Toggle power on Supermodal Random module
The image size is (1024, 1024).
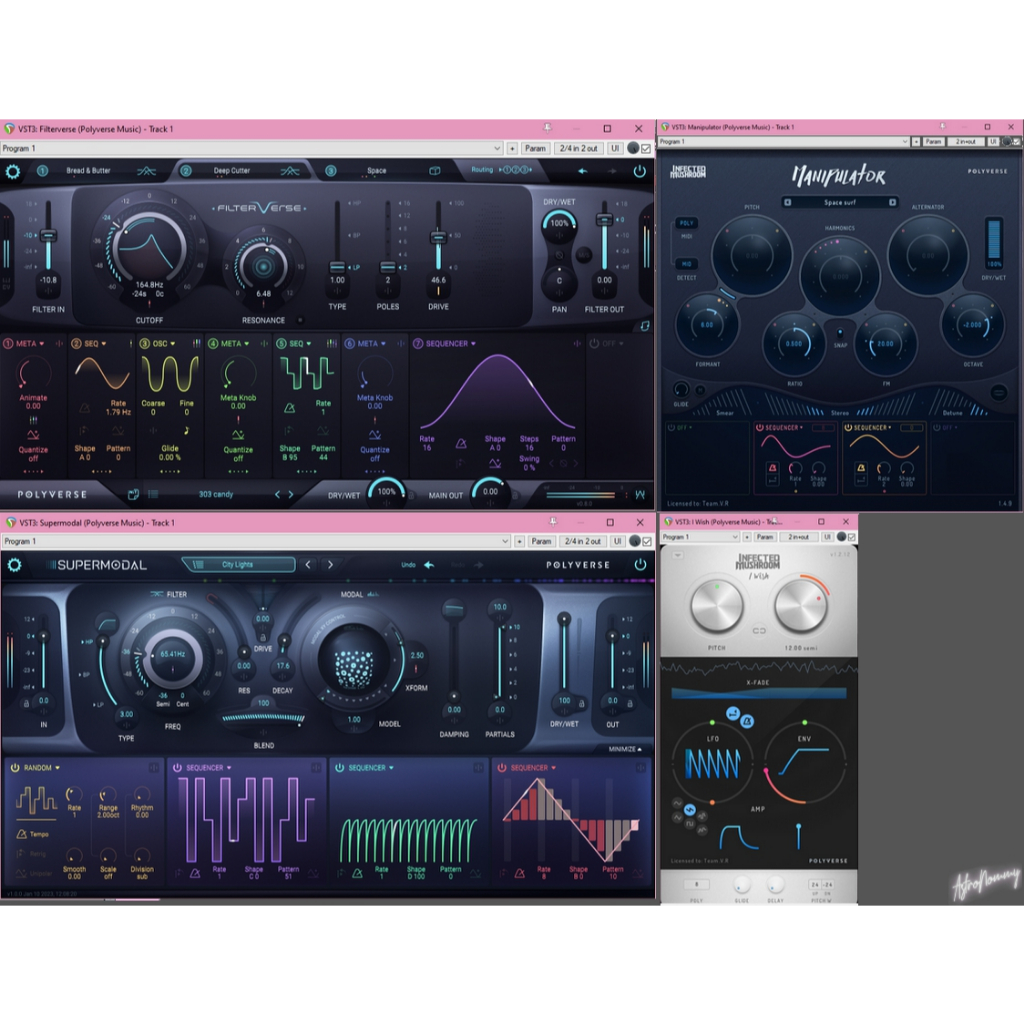click(x=15, y=768)
